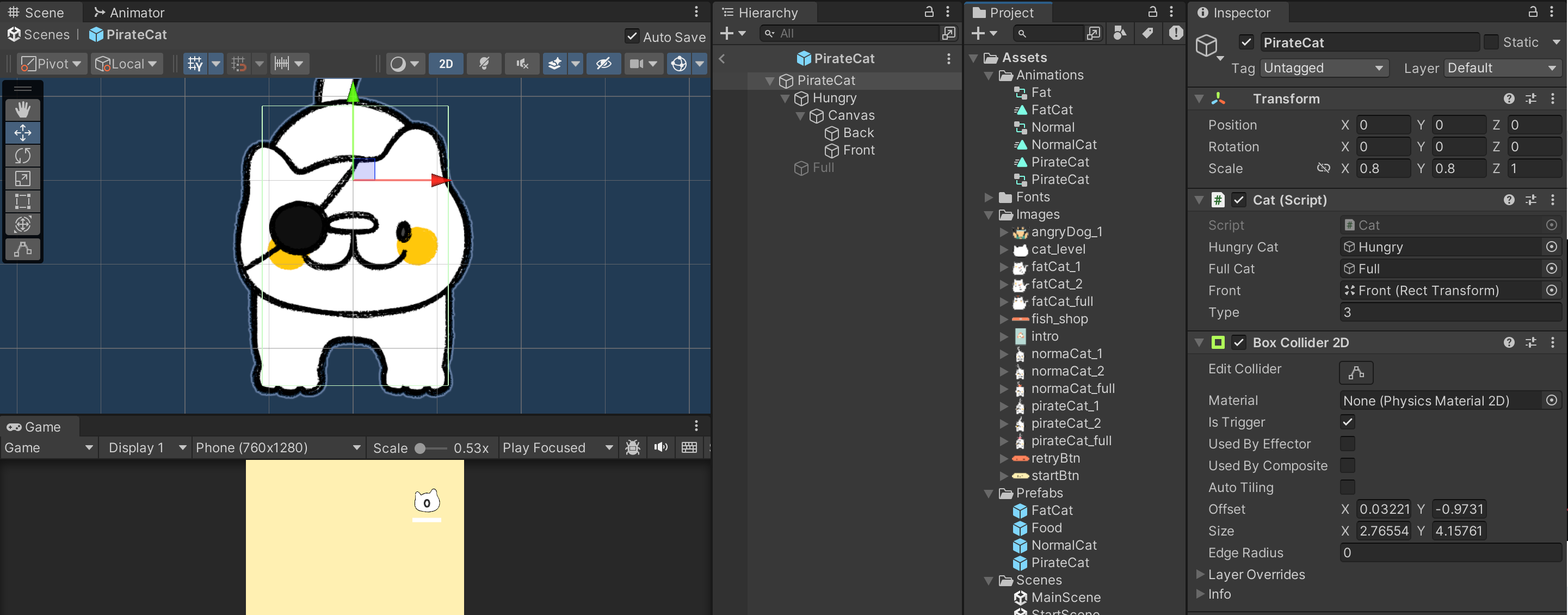Select the Scale tool in scene toolbar

(x=22, y=179)
